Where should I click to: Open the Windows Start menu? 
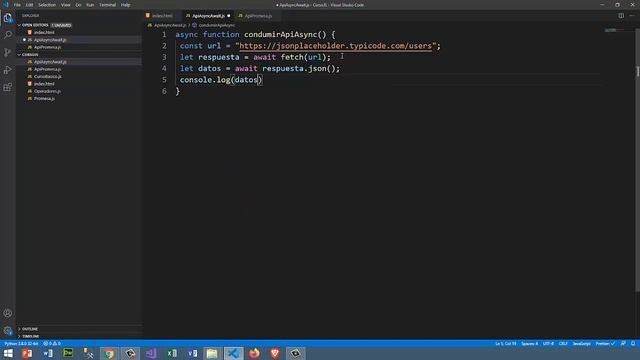(8, 353)
